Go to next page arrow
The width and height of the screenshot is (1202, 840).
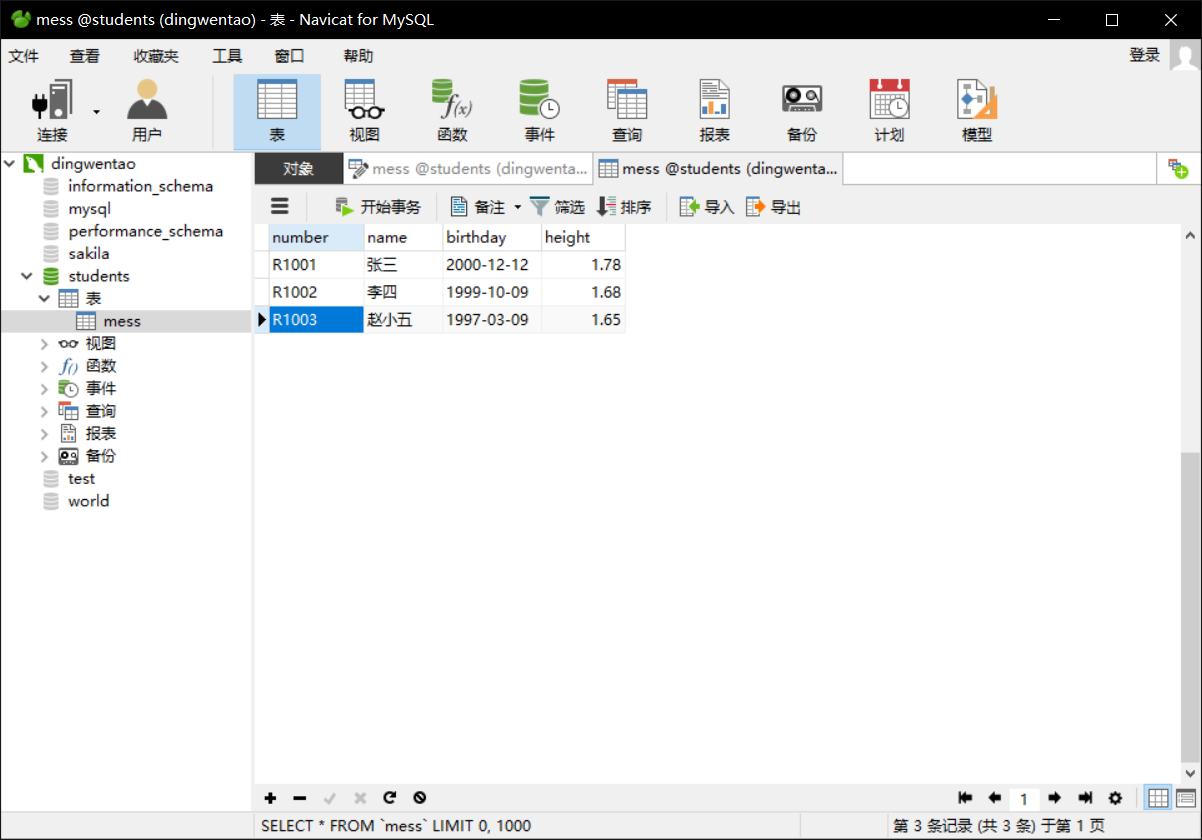click(1054, 798)
